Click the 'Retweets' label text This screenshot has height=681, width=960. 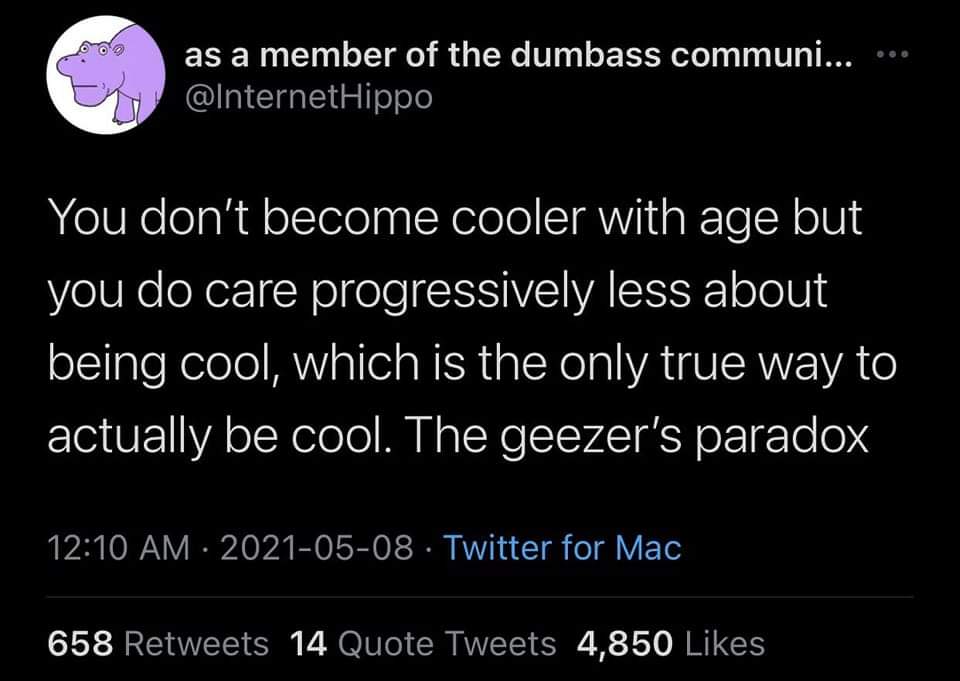click(197, 644)
